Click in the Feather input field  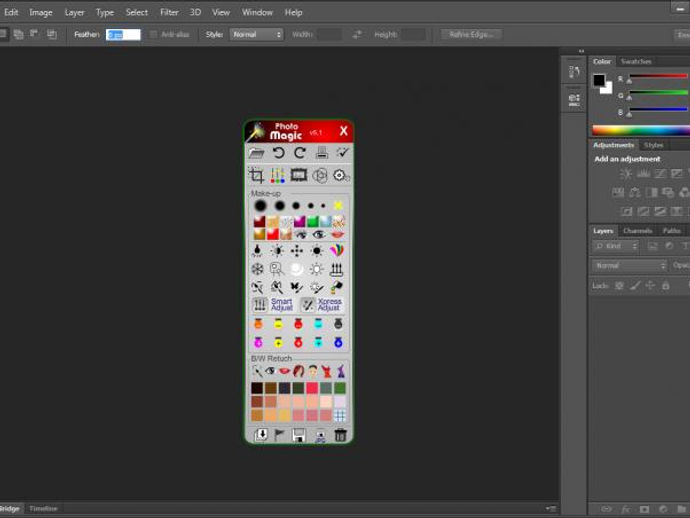tap(123, 34)
